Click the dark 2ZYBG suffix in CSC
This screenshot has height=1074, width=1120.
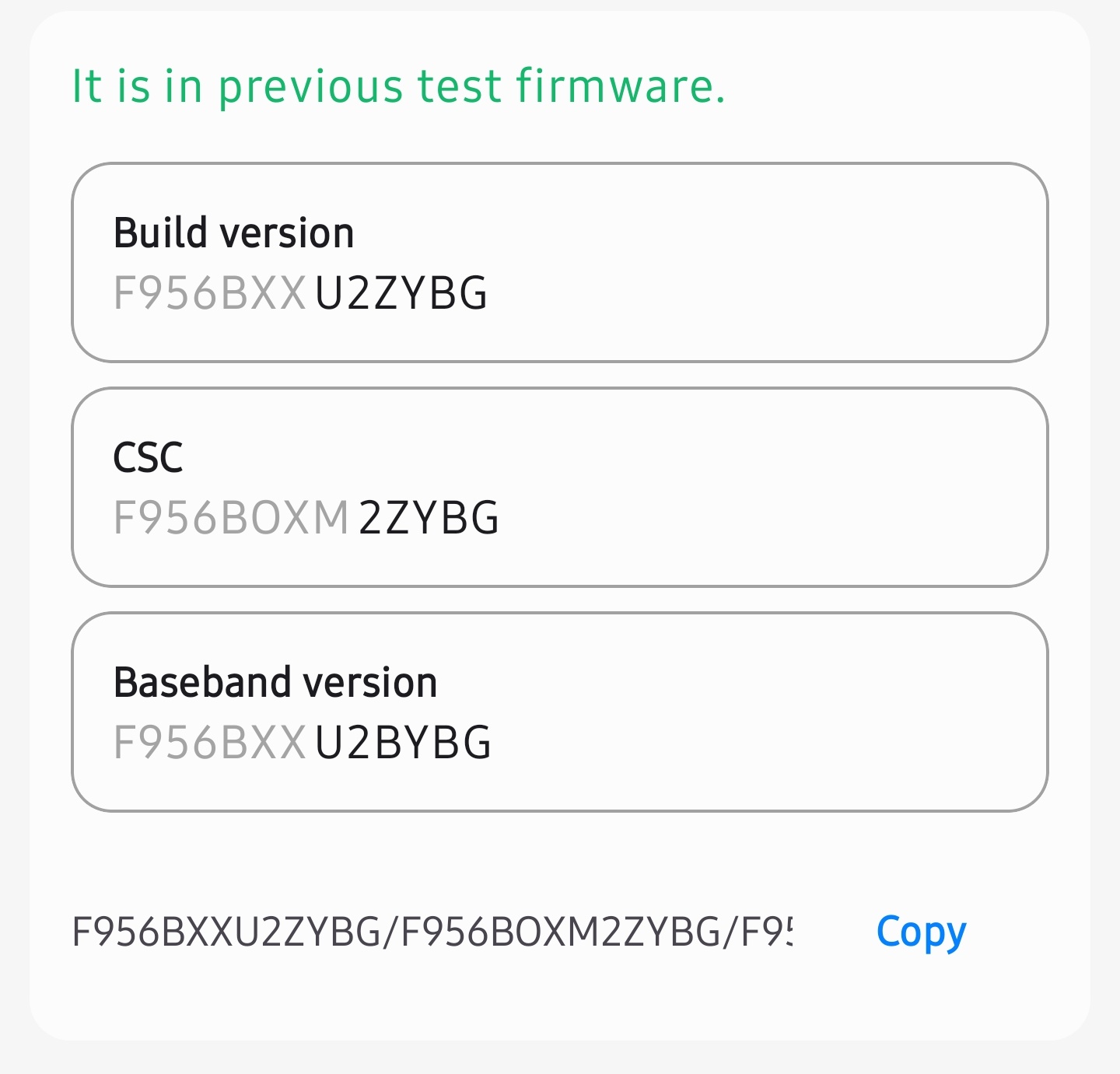point(429,519)
